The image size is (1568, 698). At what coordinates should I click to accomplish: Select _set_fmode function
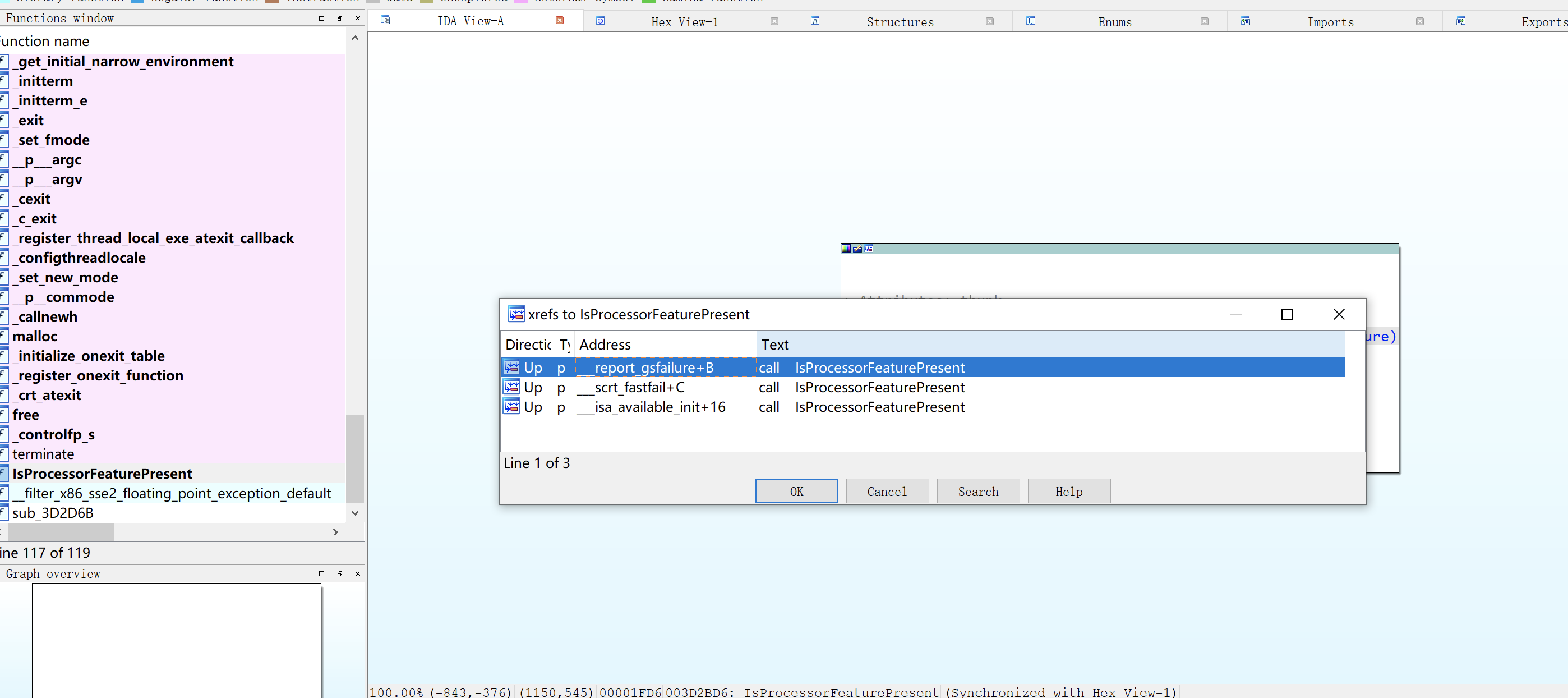pyautogui.click(x=173, y=140)
